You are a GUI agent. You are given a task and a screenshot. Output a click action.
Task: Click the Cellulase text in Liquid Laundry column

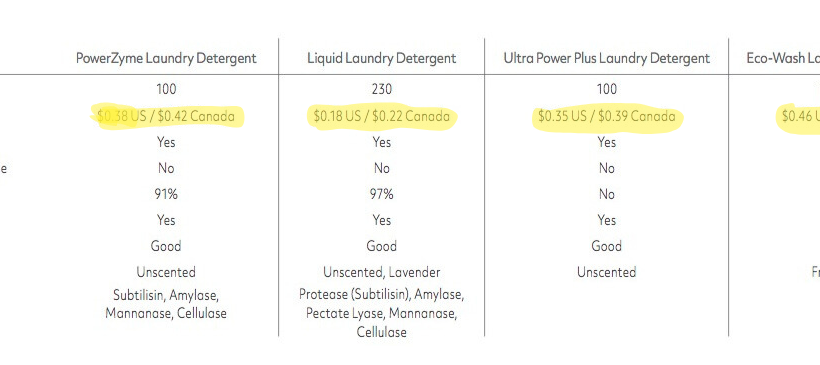tap(382, 332)
